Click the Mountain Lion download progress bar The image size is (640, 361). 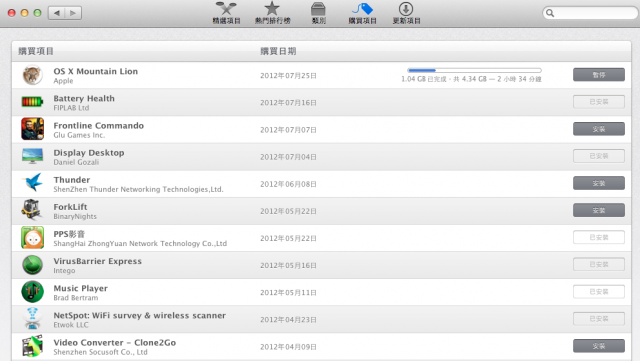pyautogui.click(x=474, y=70)
